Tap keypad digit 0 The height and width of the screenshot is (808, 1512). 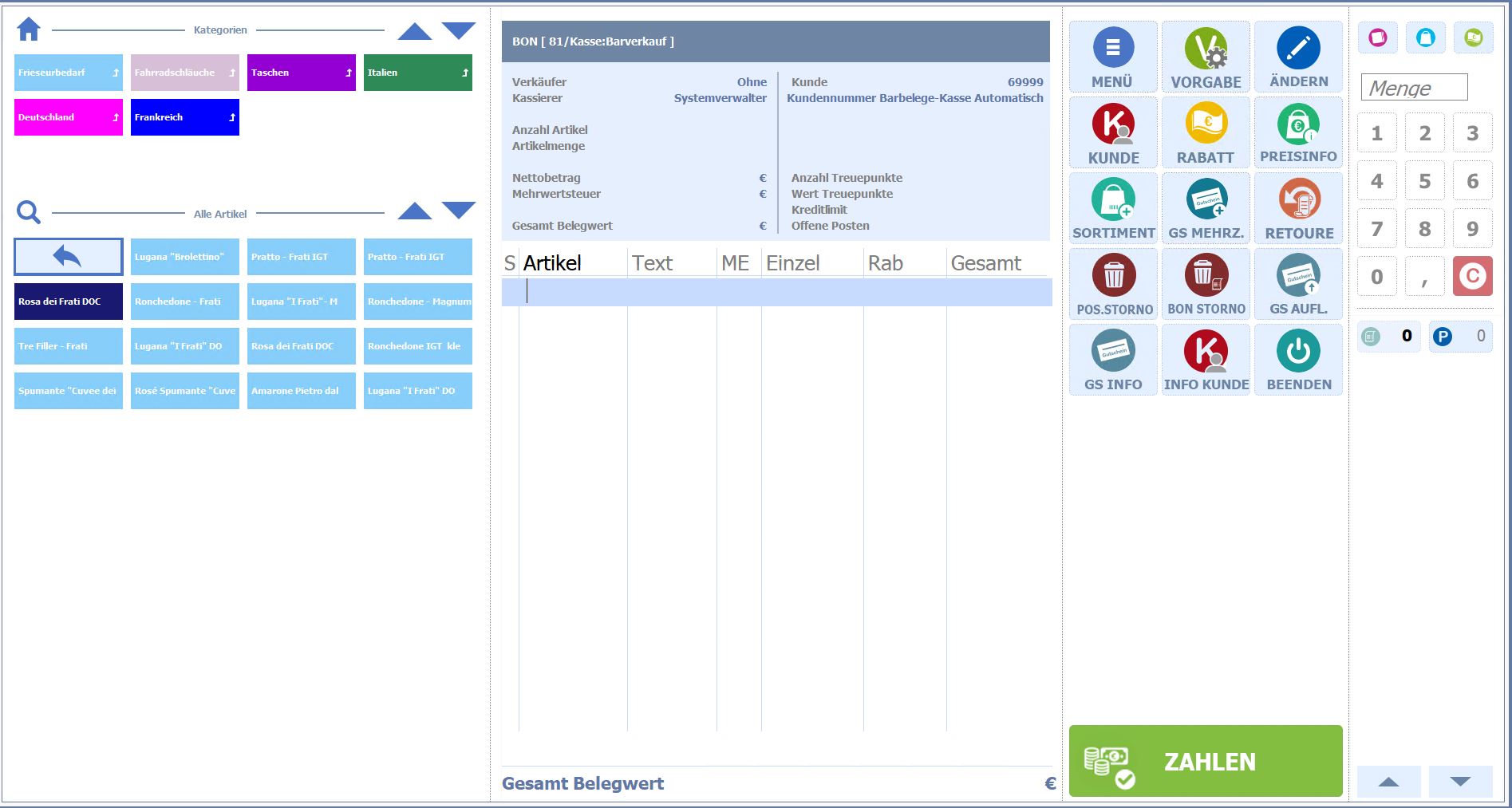[1377, 277]
